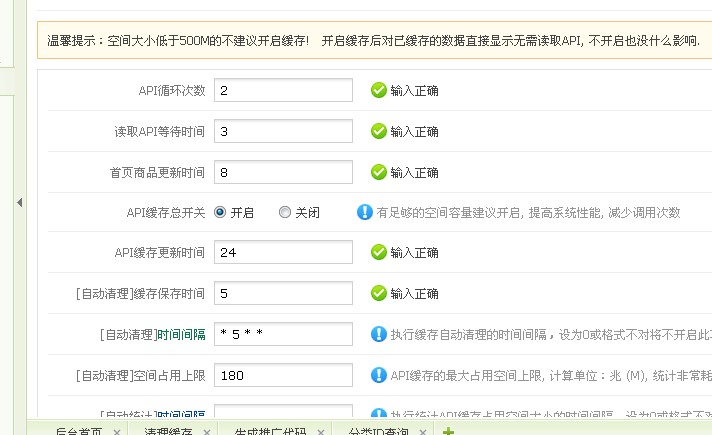
Task: Click the API循环次数 input field
Action: [283, 90]
